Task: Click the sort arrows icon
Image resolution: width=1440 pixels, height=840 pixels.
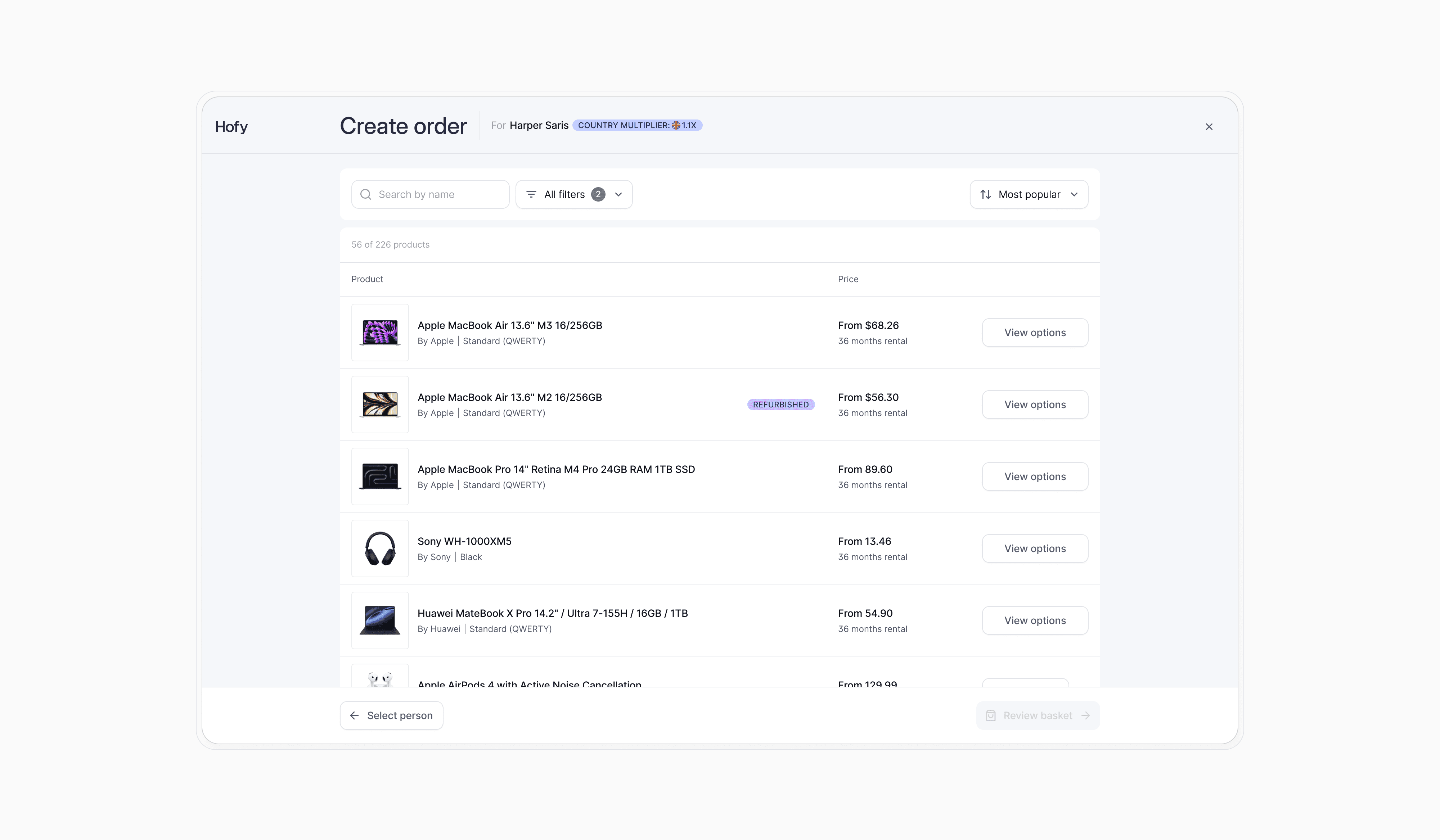Action: [985, 194]
